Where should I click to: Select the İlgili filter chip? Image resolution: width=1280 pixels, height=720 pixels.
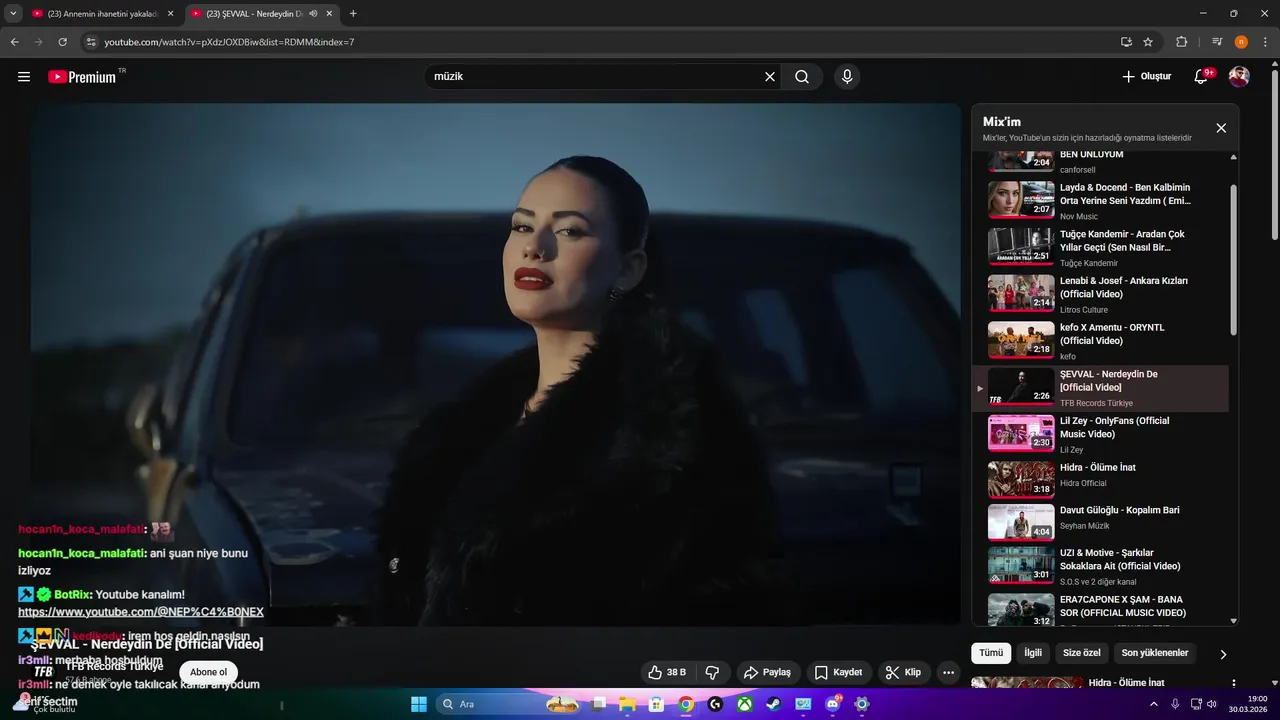(1033, 653)
